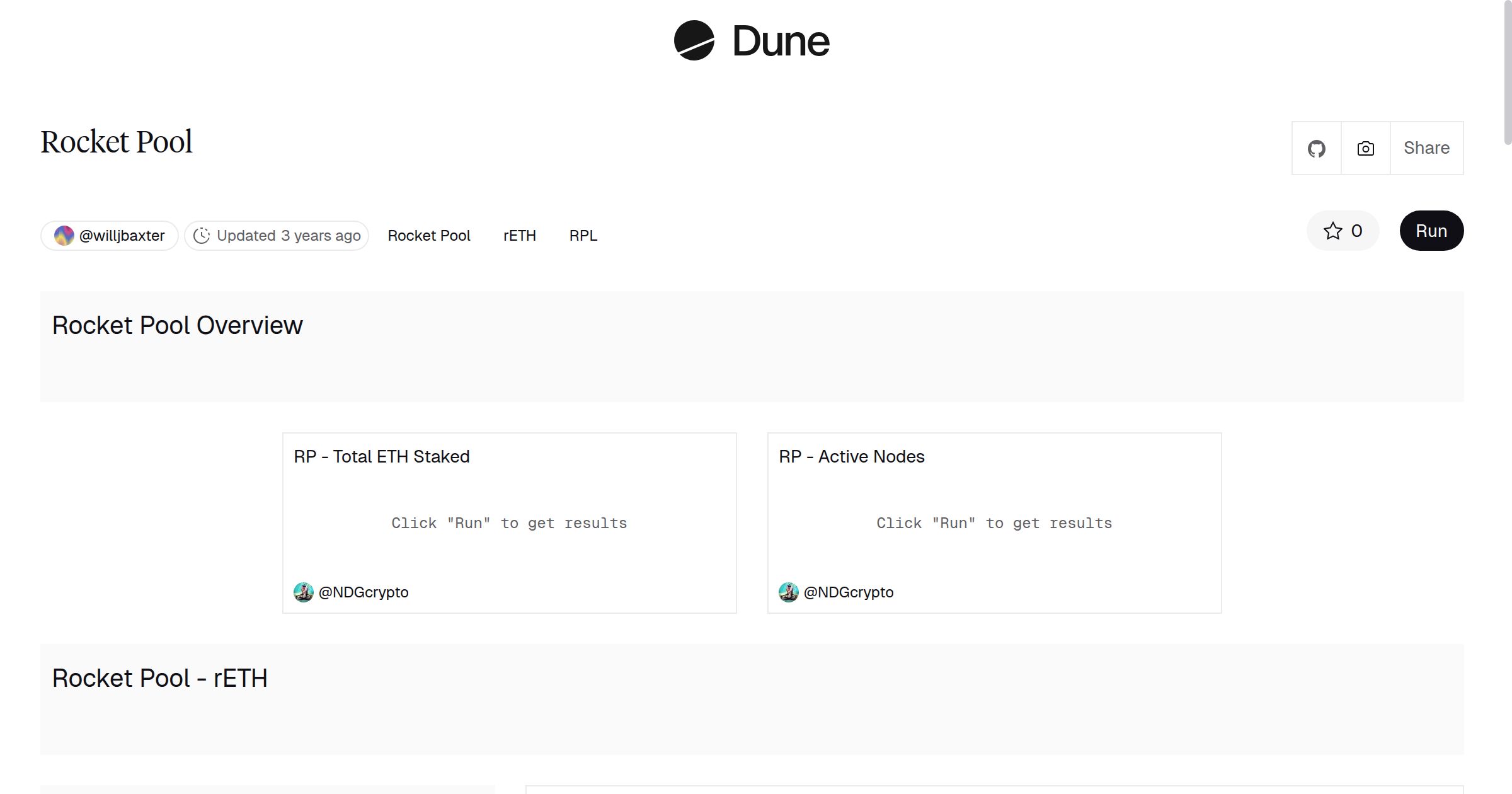The image size is (1512, 794).
Task: Select the RPL tag
Action: pyautogui.click(x=583, y=236)
